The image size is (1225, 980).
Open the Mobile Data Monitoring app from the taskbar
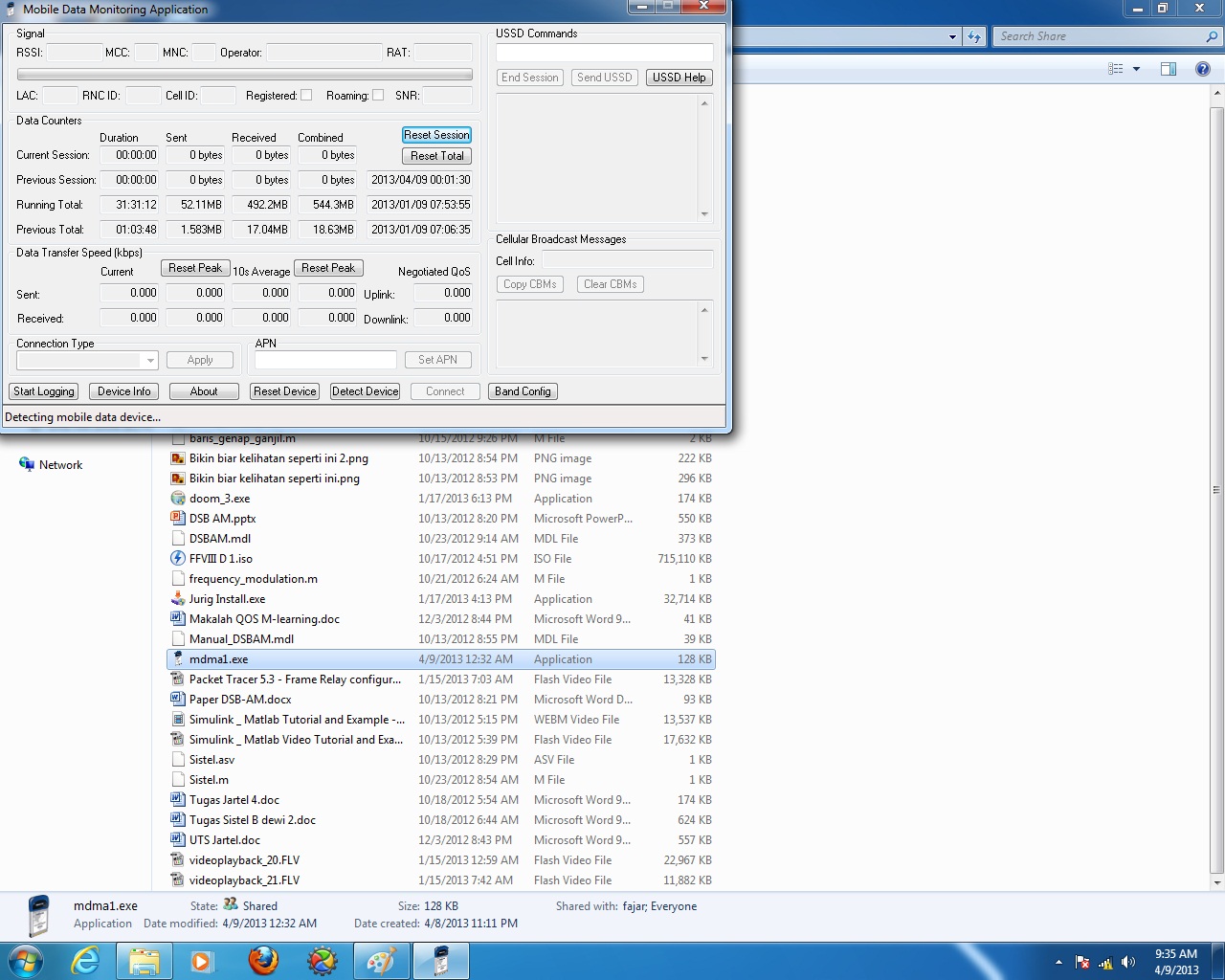tap(441, 961)
